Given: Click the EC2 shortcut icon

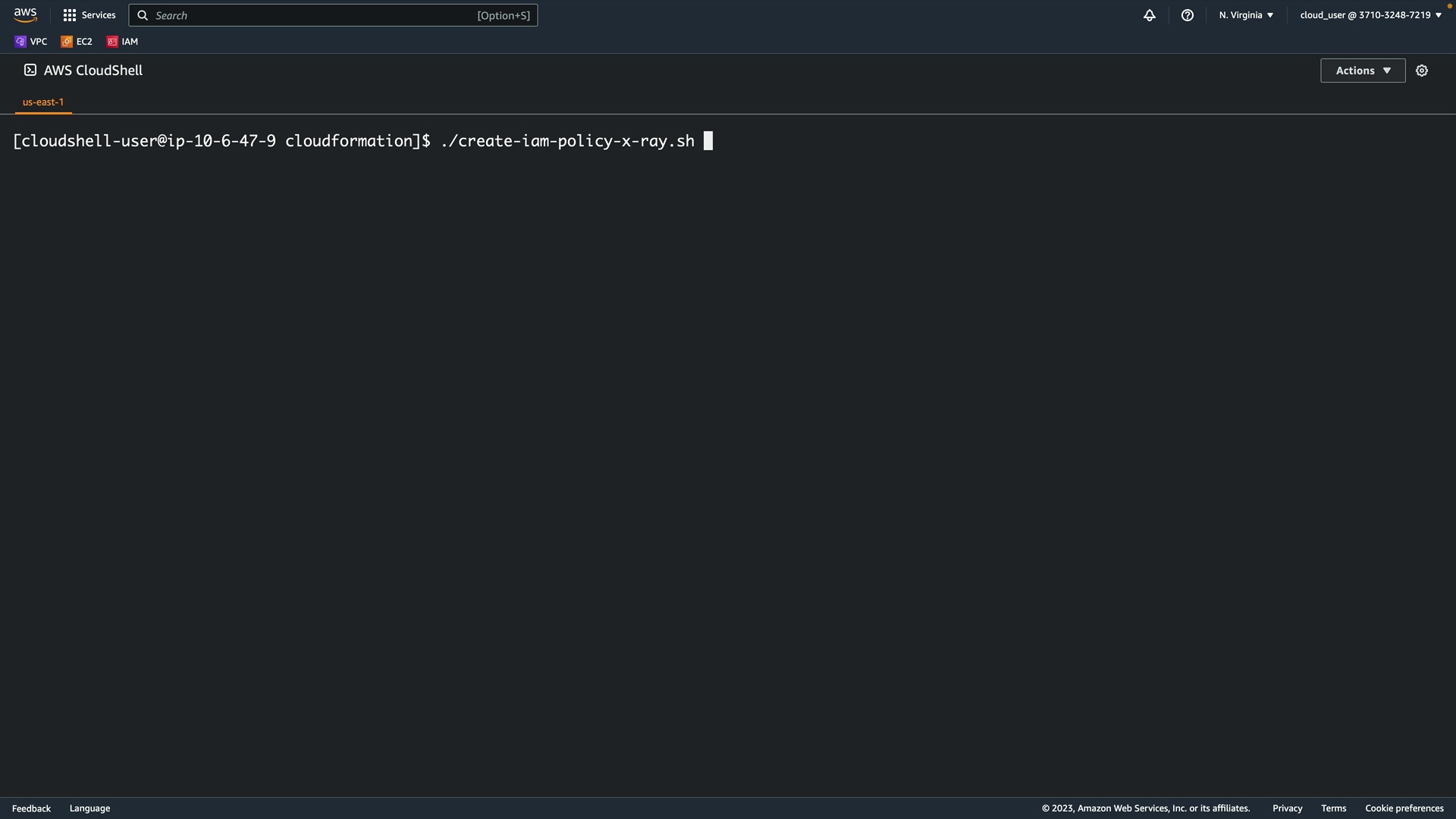Looking at the screenshot, I should click(67, 42).
